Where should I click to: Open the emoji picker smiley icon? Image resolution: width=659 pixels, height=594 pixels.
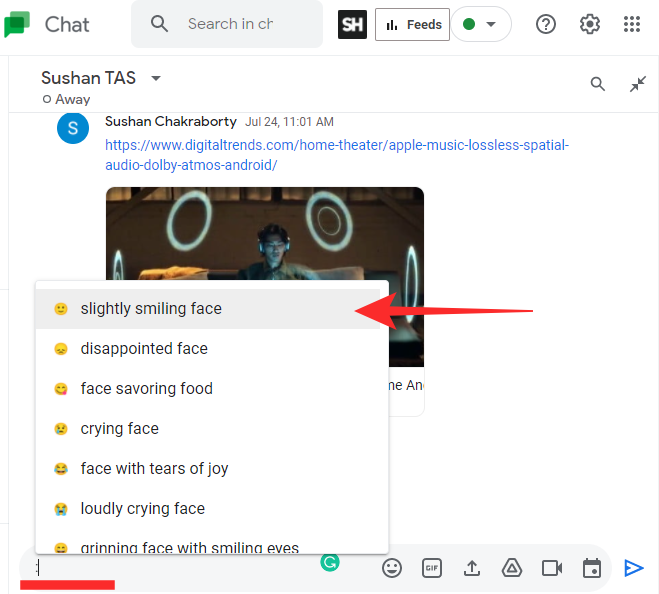(x=392, y=568)
